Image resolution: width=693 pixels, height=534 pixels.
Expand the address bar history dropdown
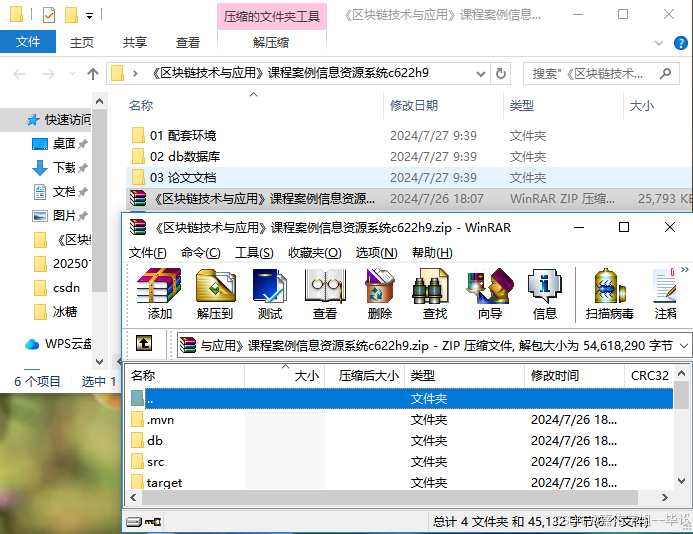(481, 74)
